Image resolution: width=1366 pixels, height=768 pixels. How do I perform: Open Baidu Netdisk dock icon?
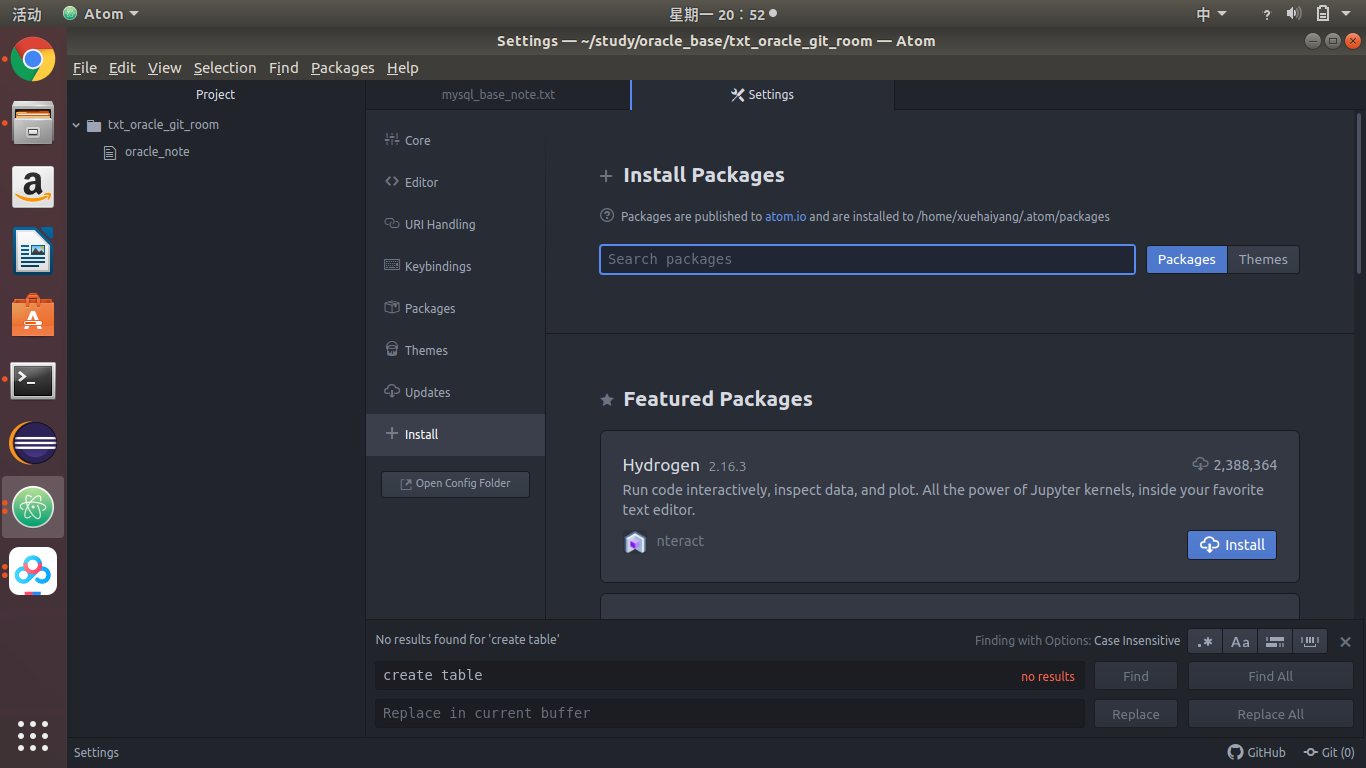click(x=33, y=571)
